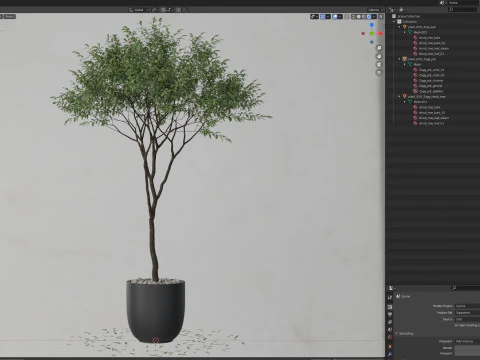480x360 pixels.
Task: Select shrub_tree_leaf_steam under Mesh.001
Action: click(x=434, y=48)
